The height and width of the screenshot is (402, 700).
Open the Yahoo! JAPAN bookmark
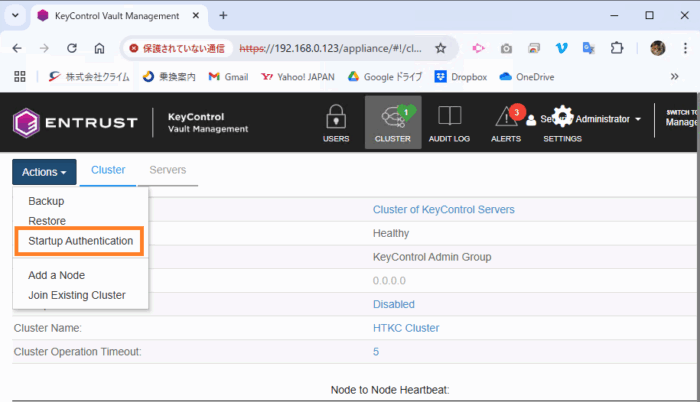pos(298,77)
